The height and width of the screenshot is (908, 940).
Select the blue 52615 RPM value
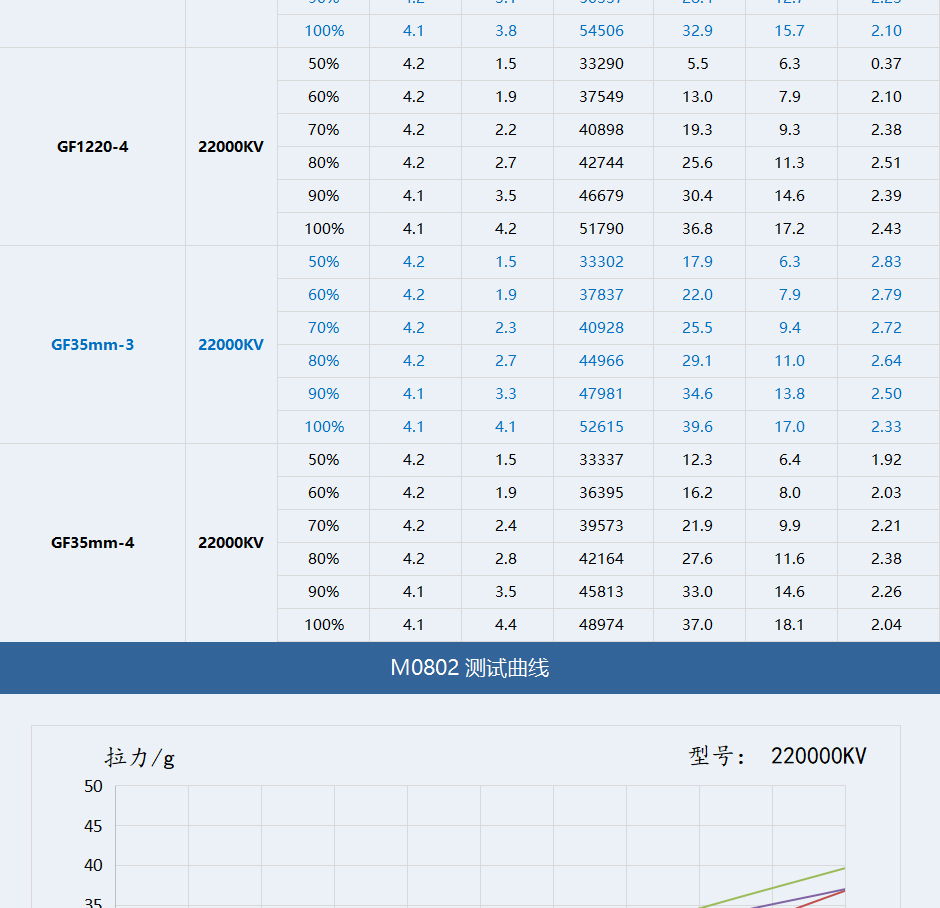pos(601,426)
